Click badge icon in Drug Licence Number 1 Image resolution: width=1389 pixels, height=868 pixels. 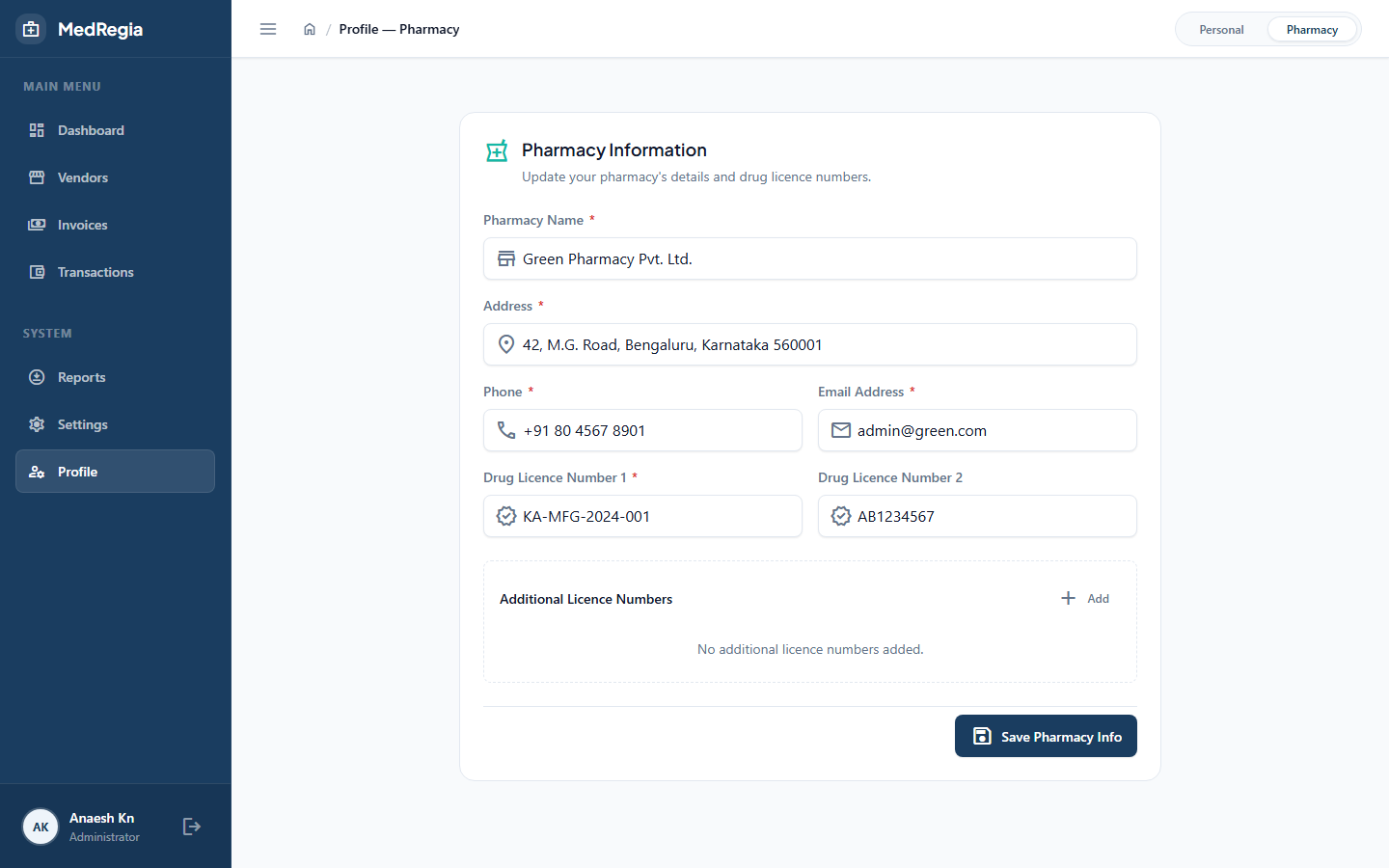tap(506, 516)
